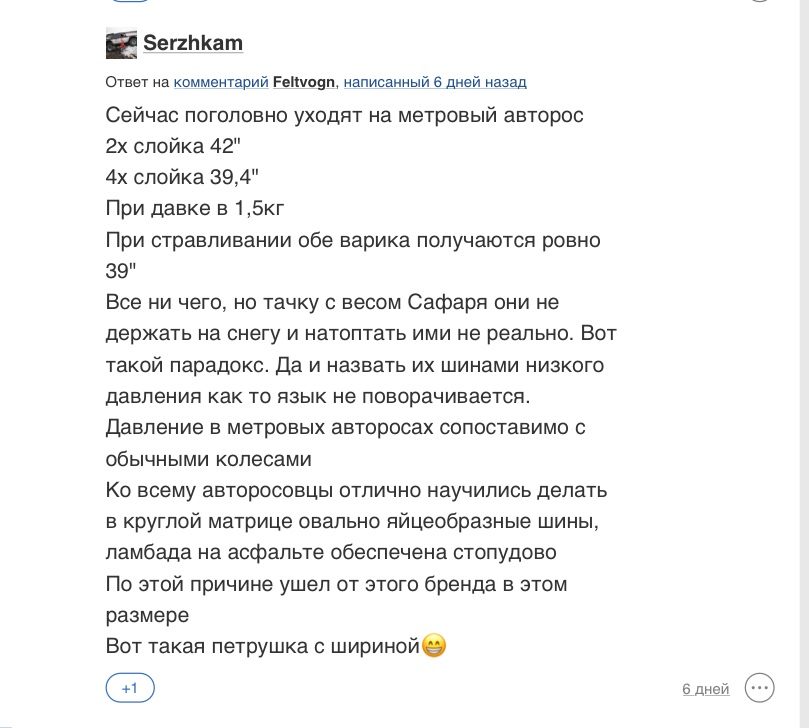Open the Serzhkam user profile link
The image size is (809, 728).
[x=193, y=43]
